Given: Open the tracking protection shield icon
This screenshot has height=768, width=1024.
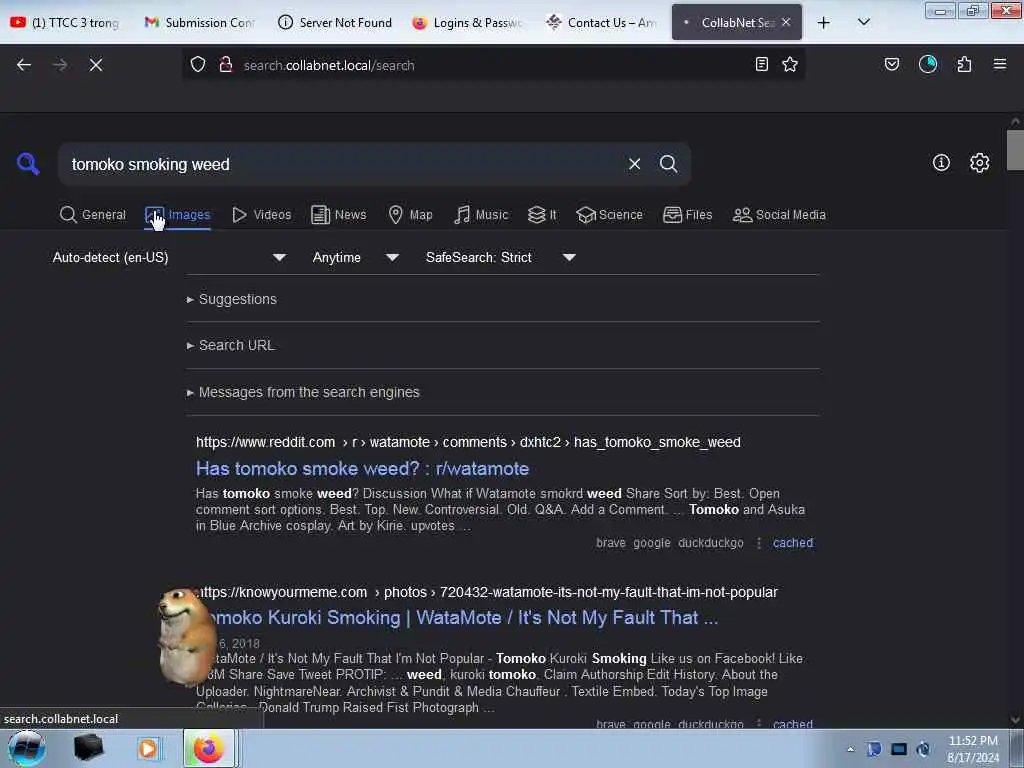Looking at the screenshot, I should click(198, 65).
